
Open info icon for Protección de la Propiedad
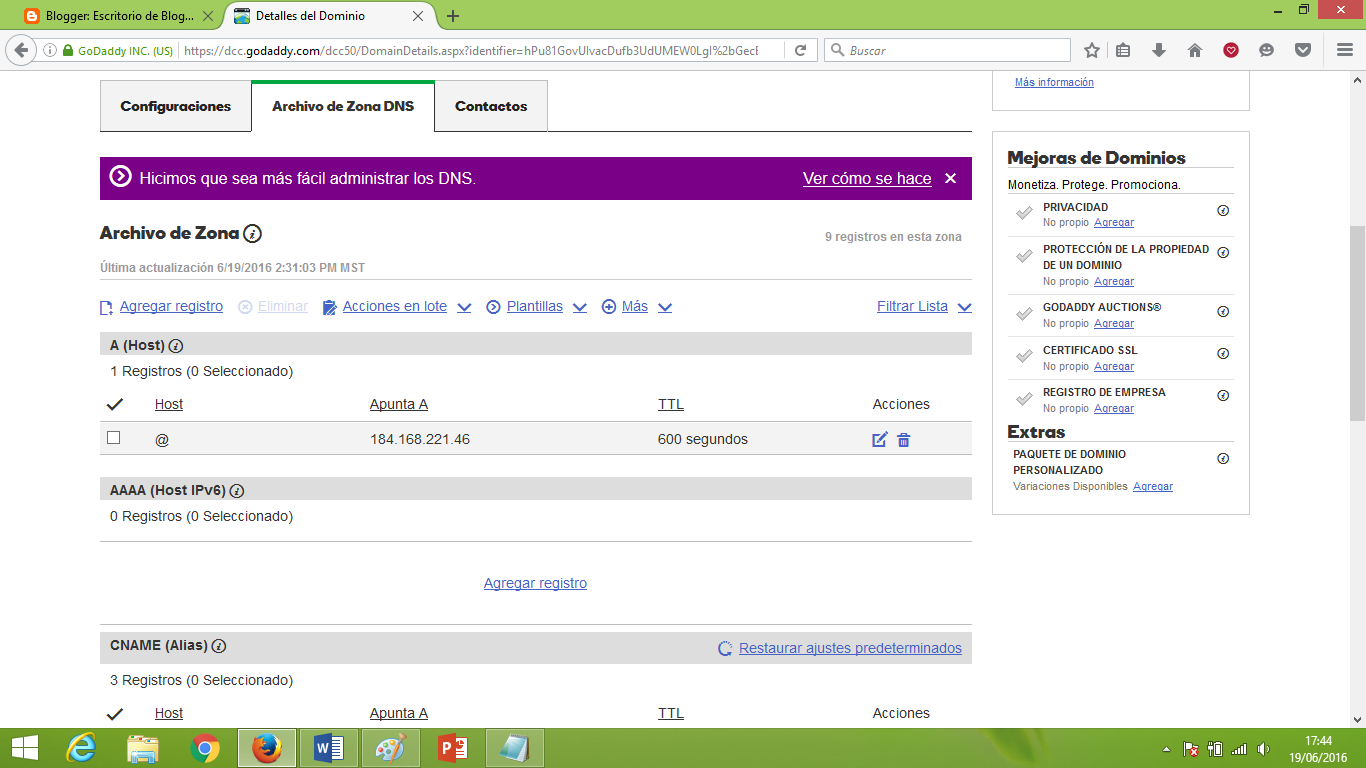[1223, 252]
